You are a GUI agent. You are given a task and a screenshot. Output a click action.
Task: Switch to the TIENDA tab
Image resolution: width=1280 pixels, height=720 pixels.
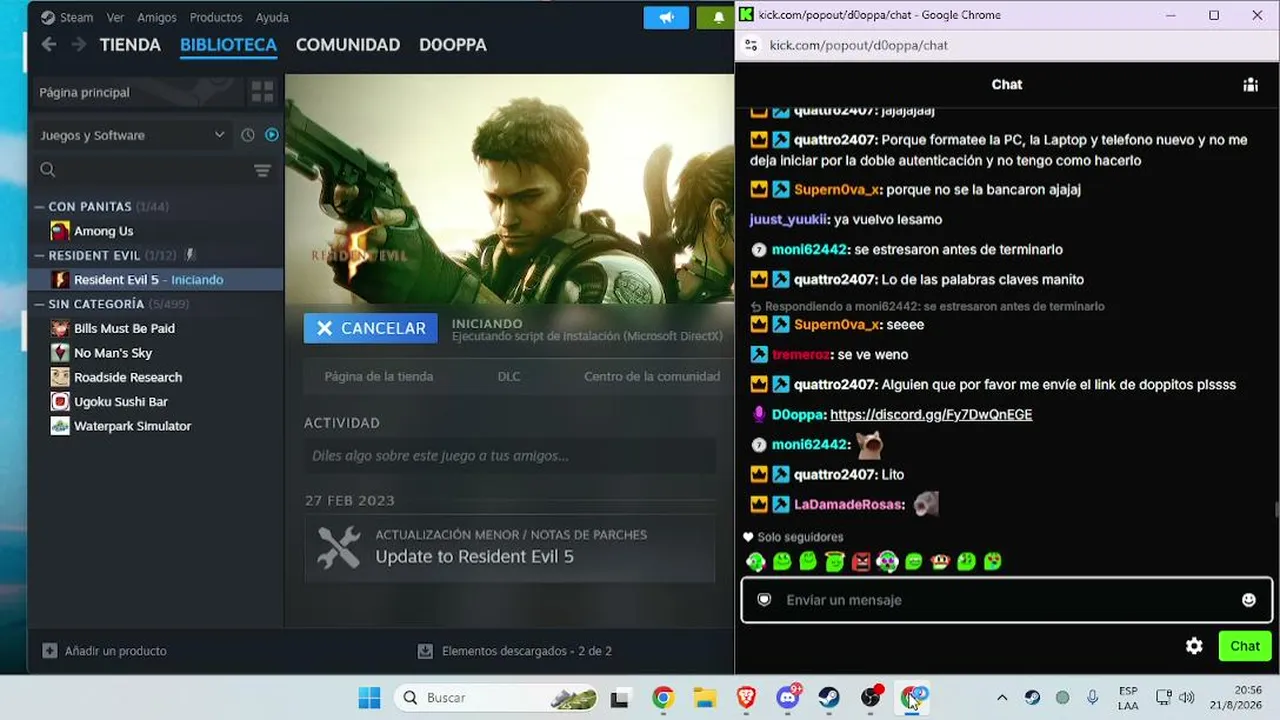point(130,45)
